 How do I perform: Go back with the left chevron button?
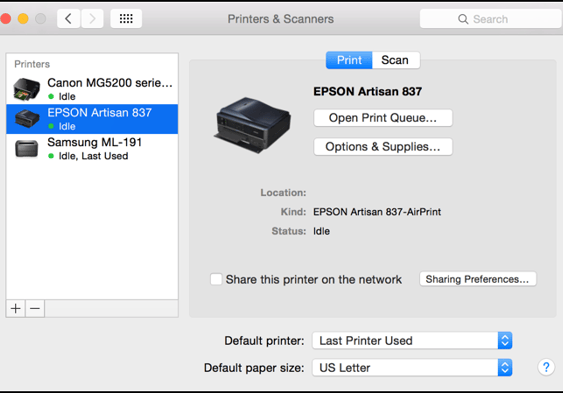coord(69,19)
